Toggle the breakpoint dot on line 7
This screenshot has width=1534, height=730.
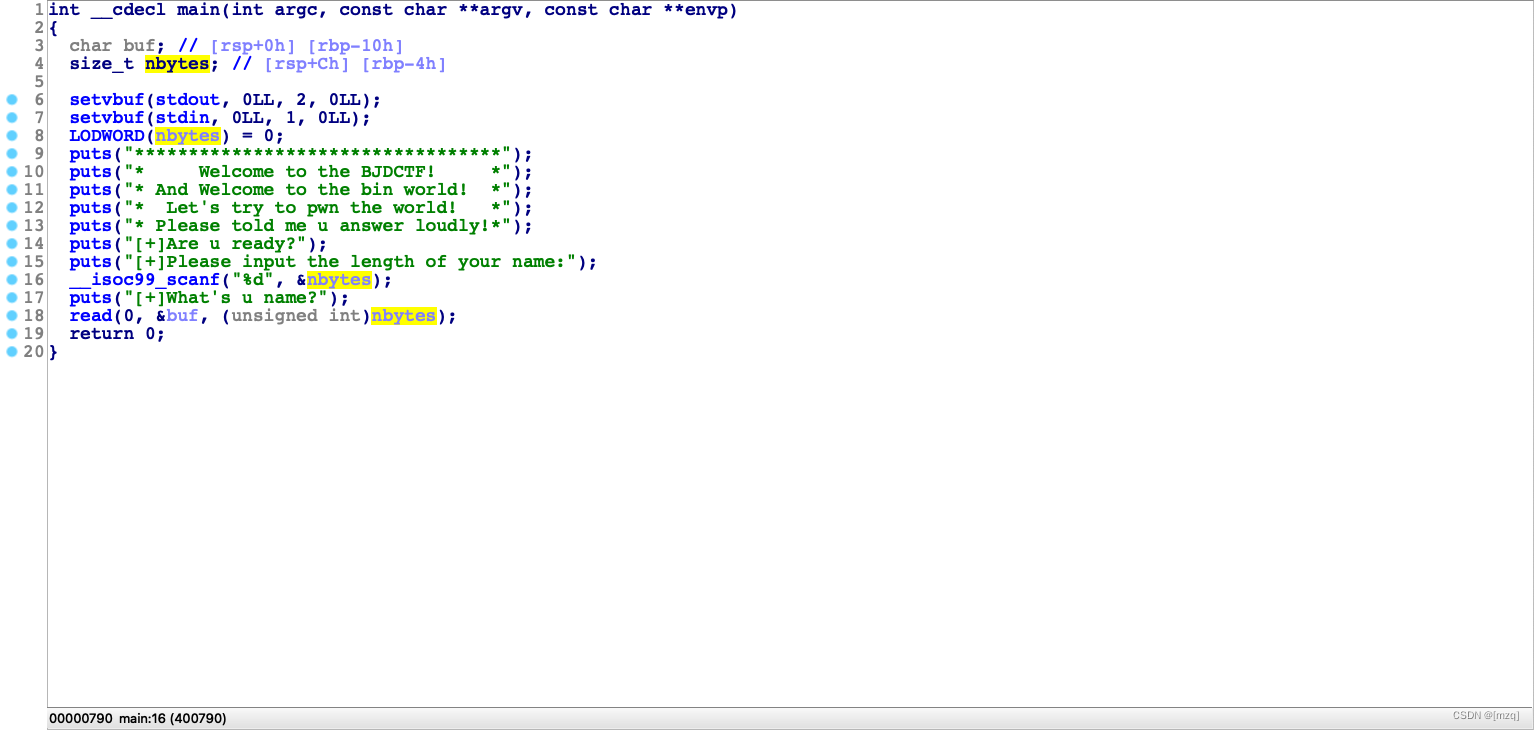tap(12, 118)
